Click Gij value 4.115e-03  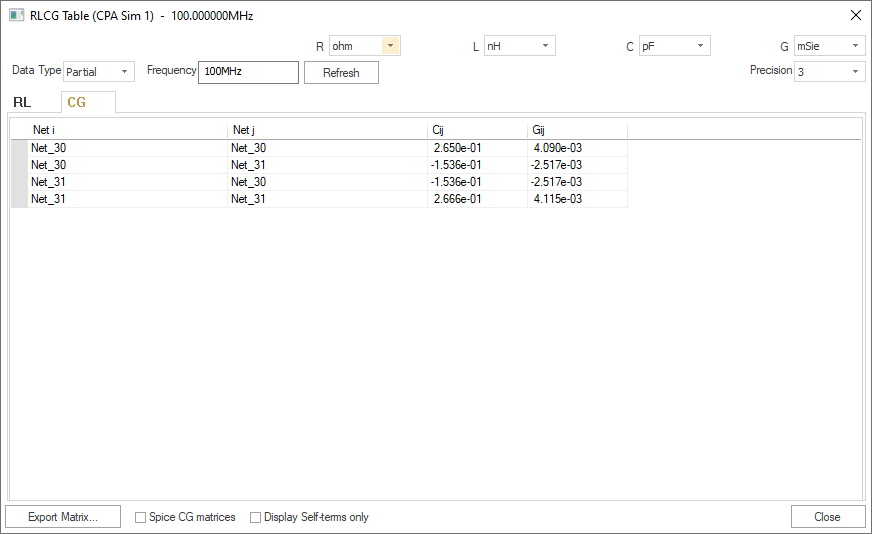coord(558,199)
